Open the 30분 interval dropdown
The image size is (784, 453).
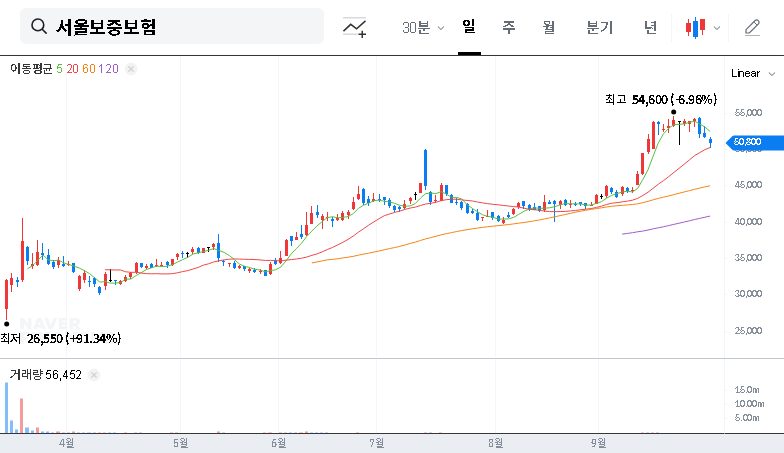coord(423,28)
